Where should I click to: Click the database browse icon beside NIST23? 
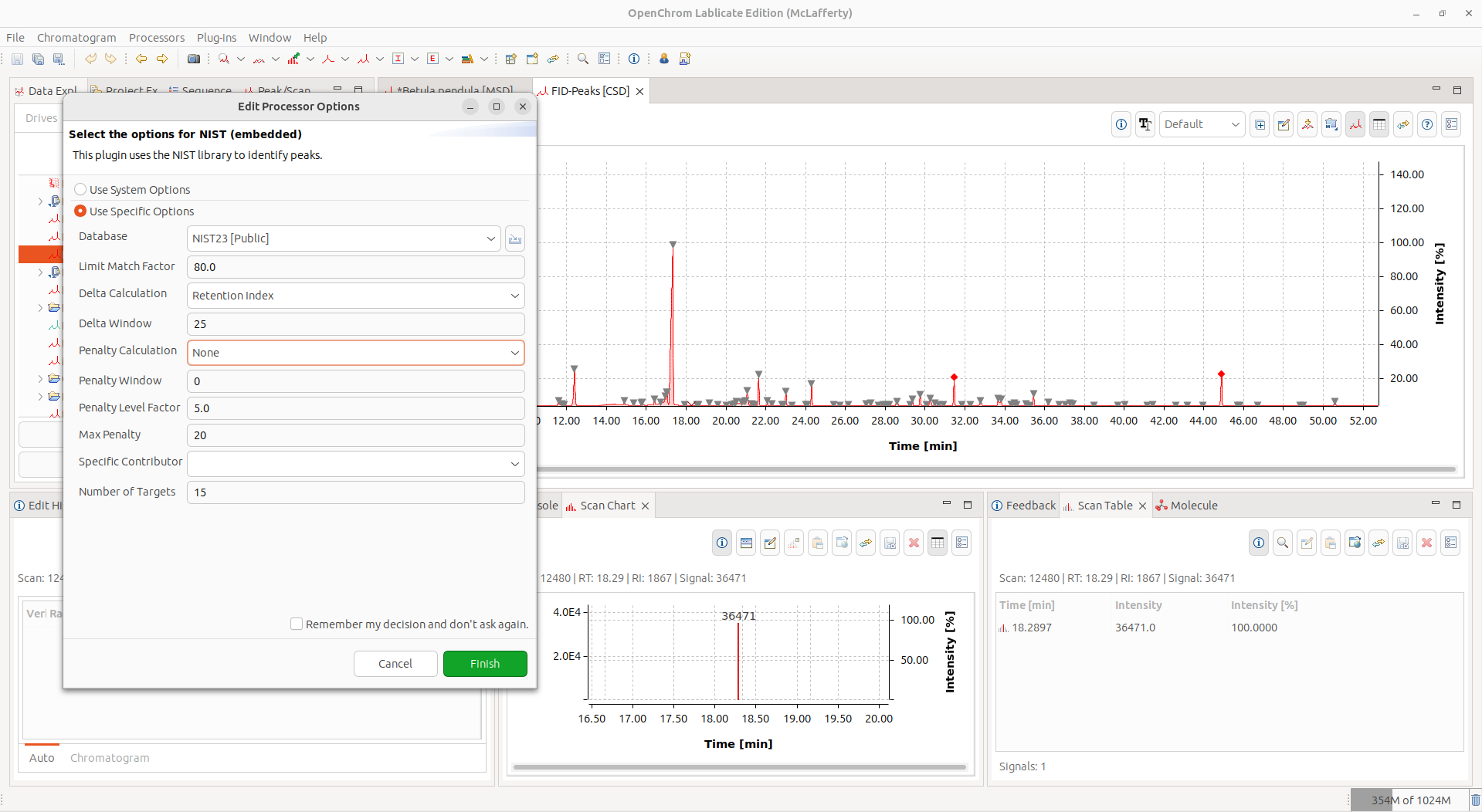[x=515, y=239]
